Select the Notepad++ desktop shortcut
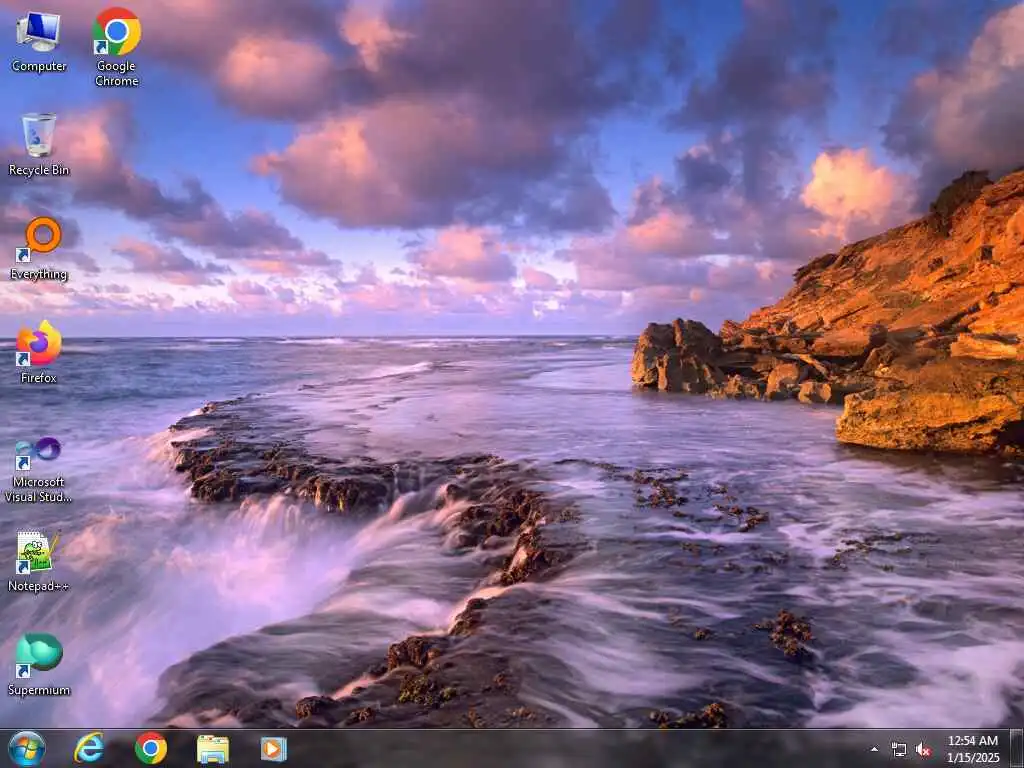The width and height of the screenshot is (1024, 768). tap(39, 562)
